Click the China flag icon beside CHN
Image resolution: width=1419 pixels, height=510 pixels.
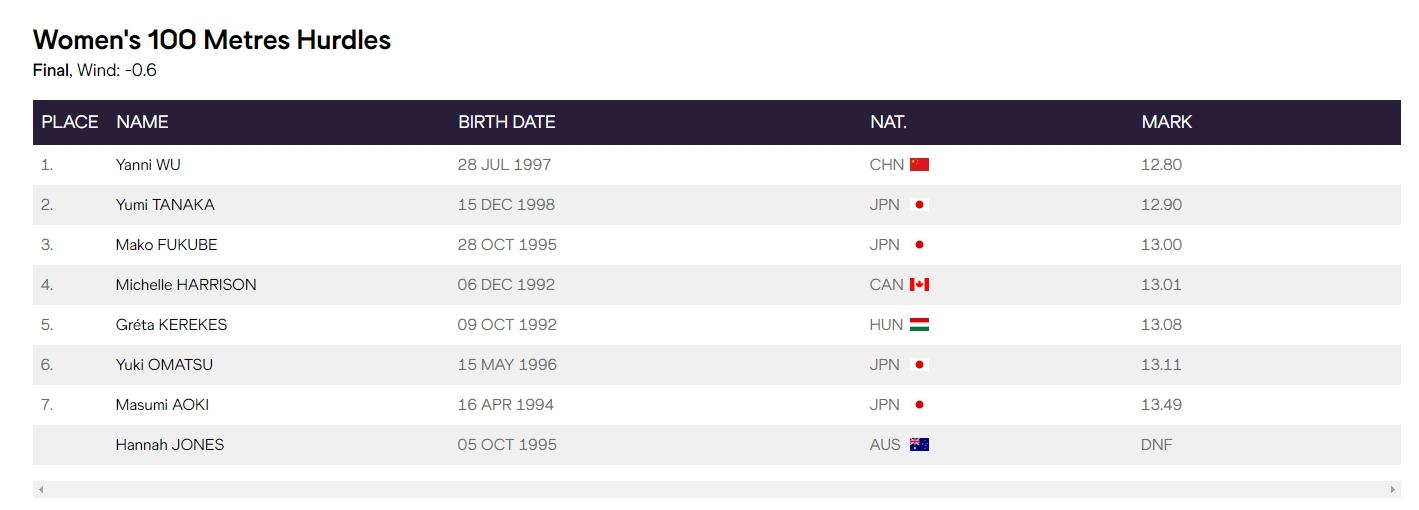pos(919,165)
